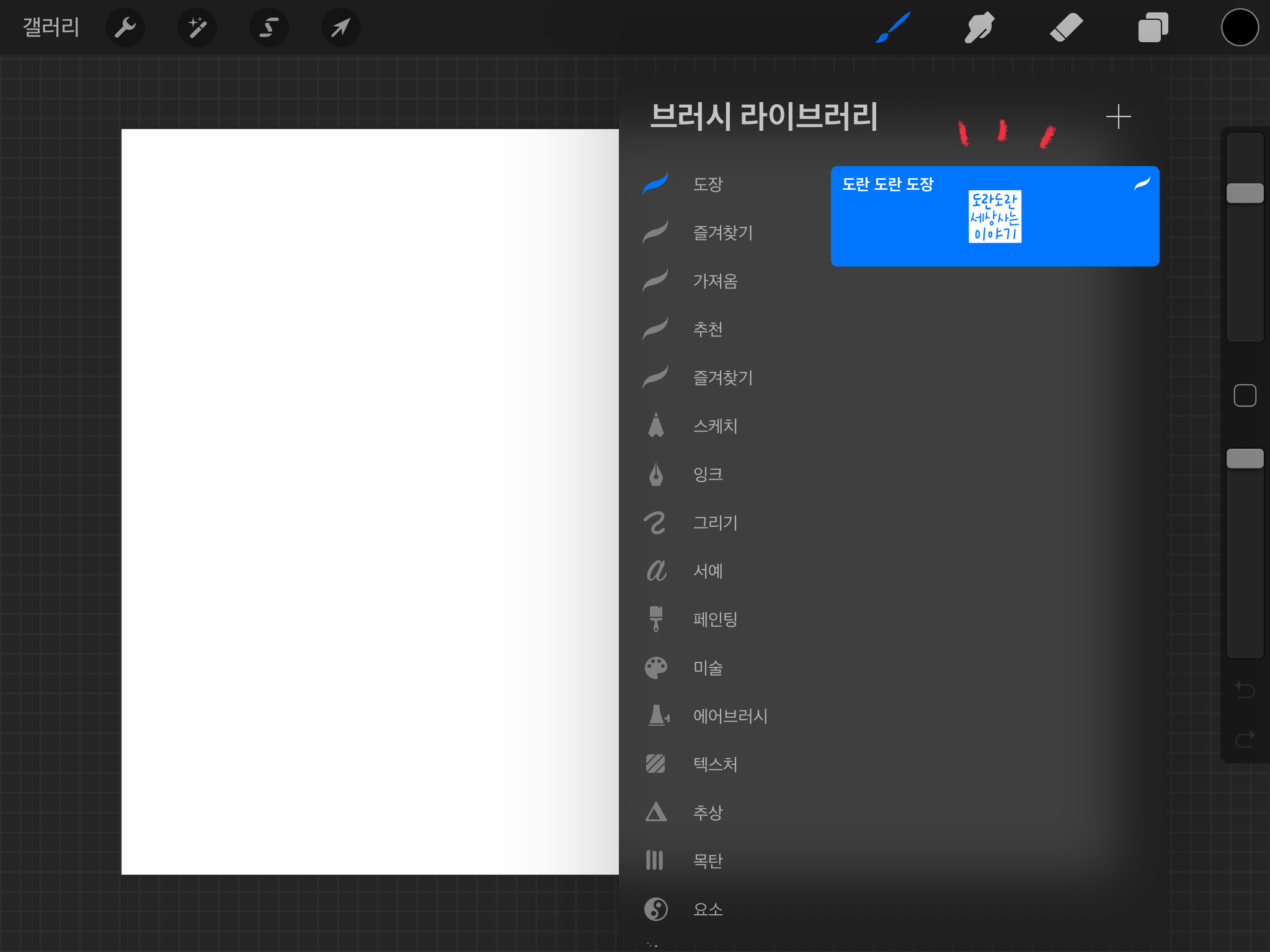Select the Smudge finger tool
The image size is (1270, 952).
coord(979,27)
